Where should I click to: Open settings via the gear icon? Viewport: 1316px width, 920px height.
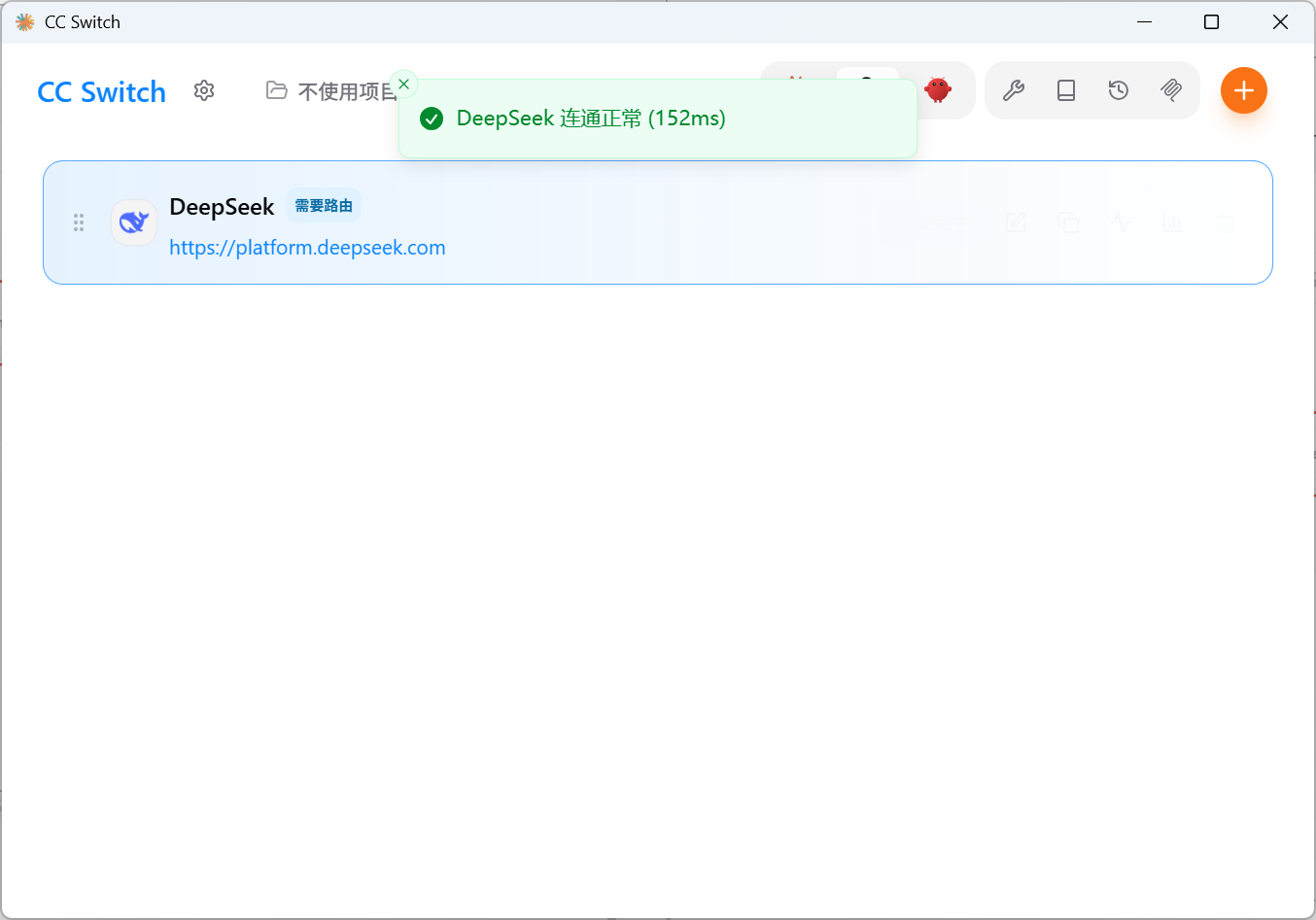204,90
